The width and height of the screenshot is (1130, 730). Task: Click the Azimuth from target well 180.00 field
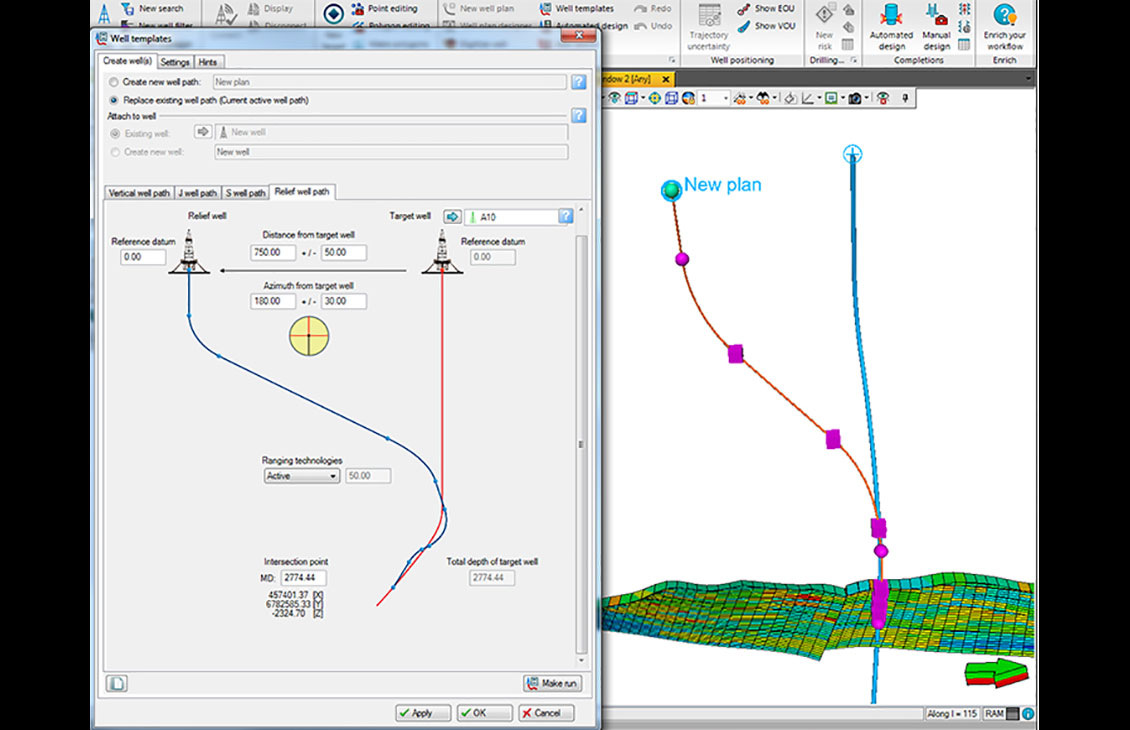pyautogui.click(x=273, y=301)
